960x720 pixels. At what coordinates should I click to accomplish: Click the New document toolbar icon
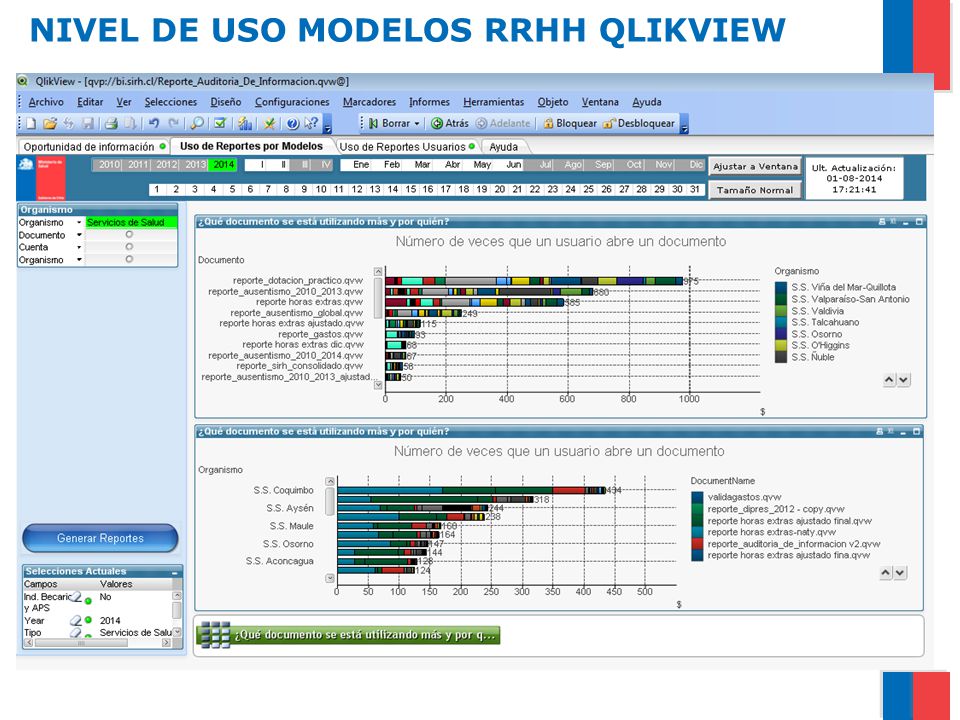click(x=31, y=124)
